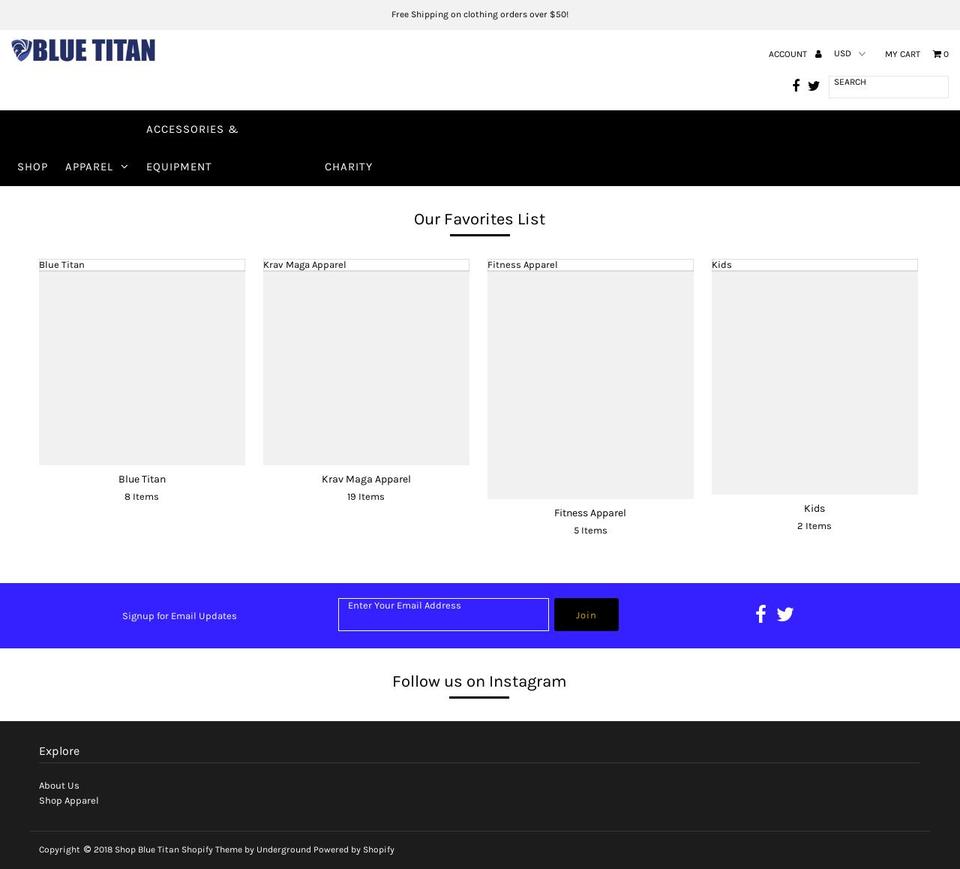Image resolution: width=960 pixels, height=869 pixels.
Task: Open the Charity menu item
Action: coord(348,167)
